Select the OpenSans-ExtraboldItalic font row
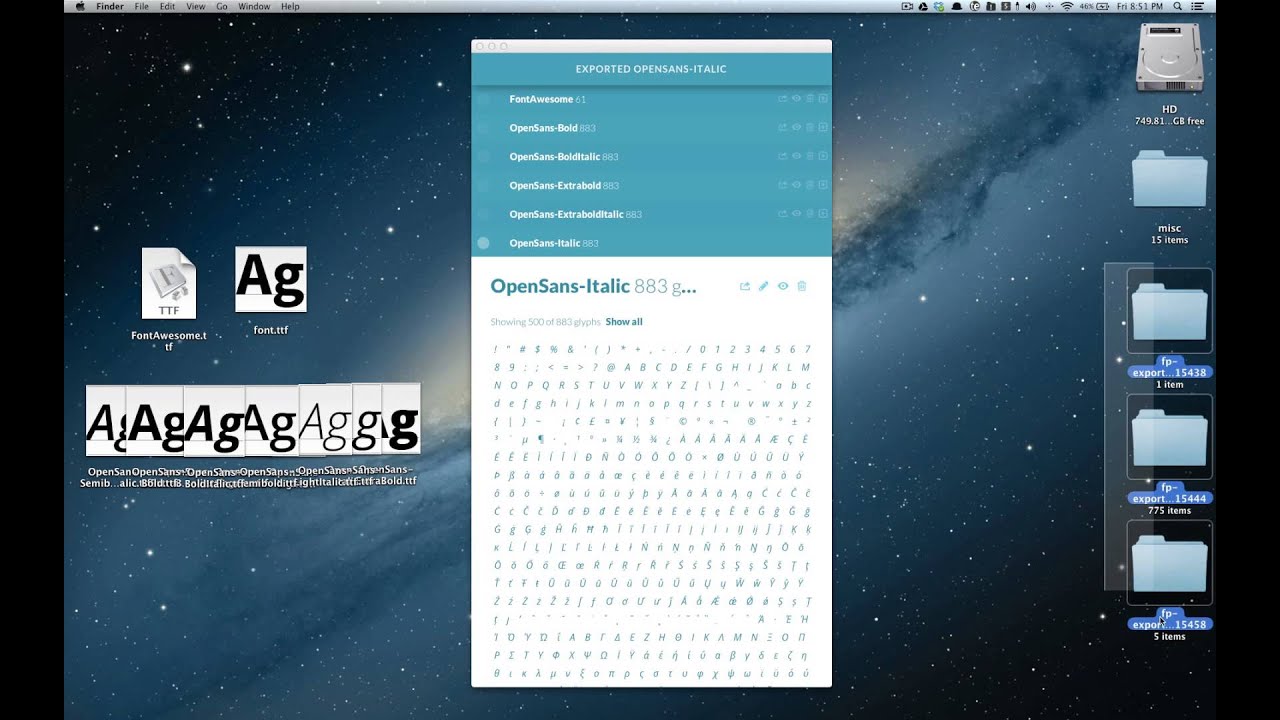 click(x=651, y=214)
